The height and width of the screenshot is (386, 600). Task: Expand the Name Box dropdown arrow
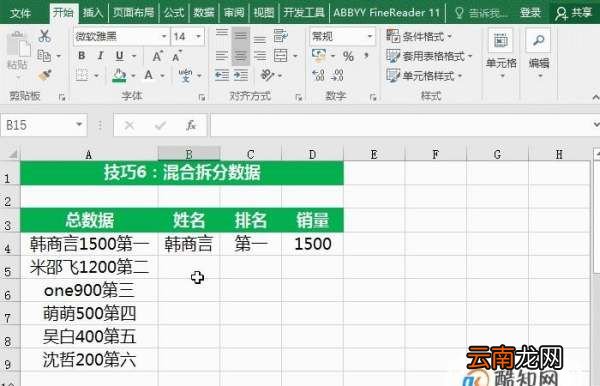[x=79, y=124]
